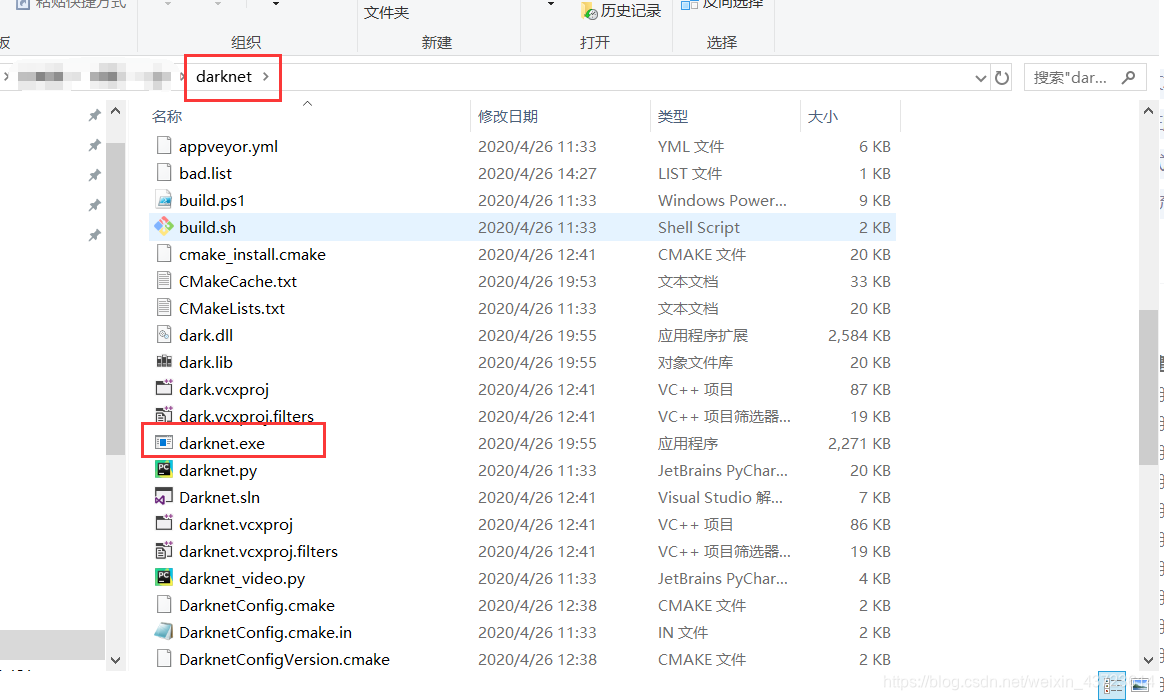This screenshot has height=700, width=1164.
Task: Click the dark.vcxproj project icon
Action: pyautogui.click(x=164, y=388)
